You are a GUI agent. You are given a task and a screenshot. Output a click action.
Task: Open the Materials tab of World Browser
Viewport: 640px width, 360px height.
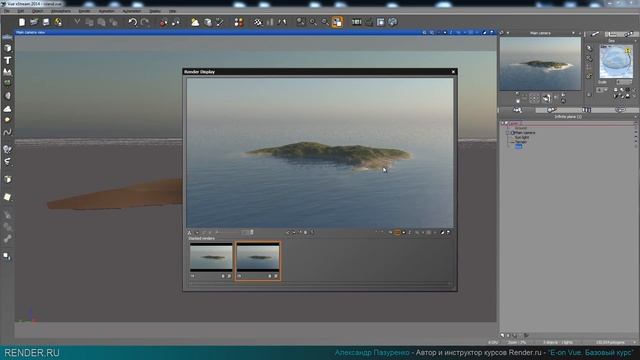[552, 110]
